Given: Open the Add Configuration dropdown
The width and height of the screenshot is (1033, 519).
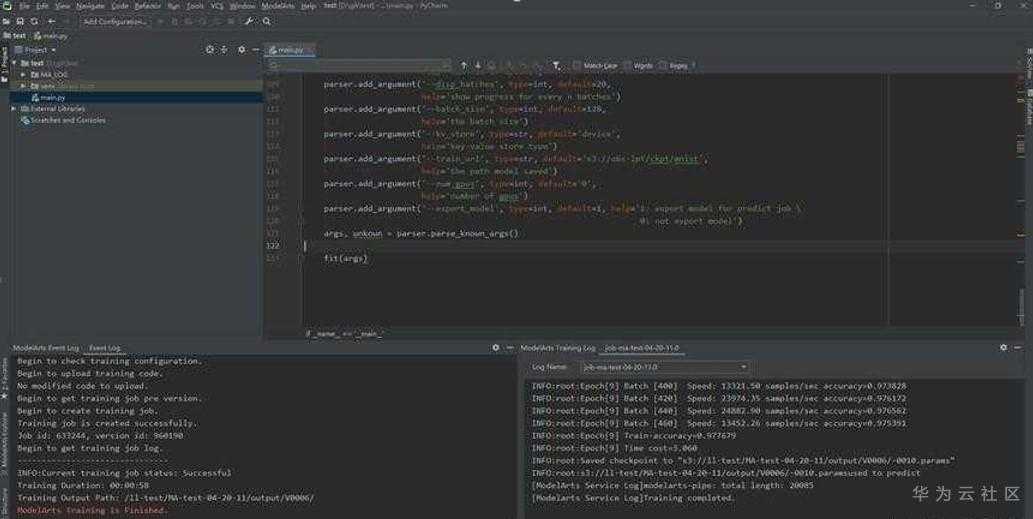Looking at the screenshot, I should click(115, 21).
